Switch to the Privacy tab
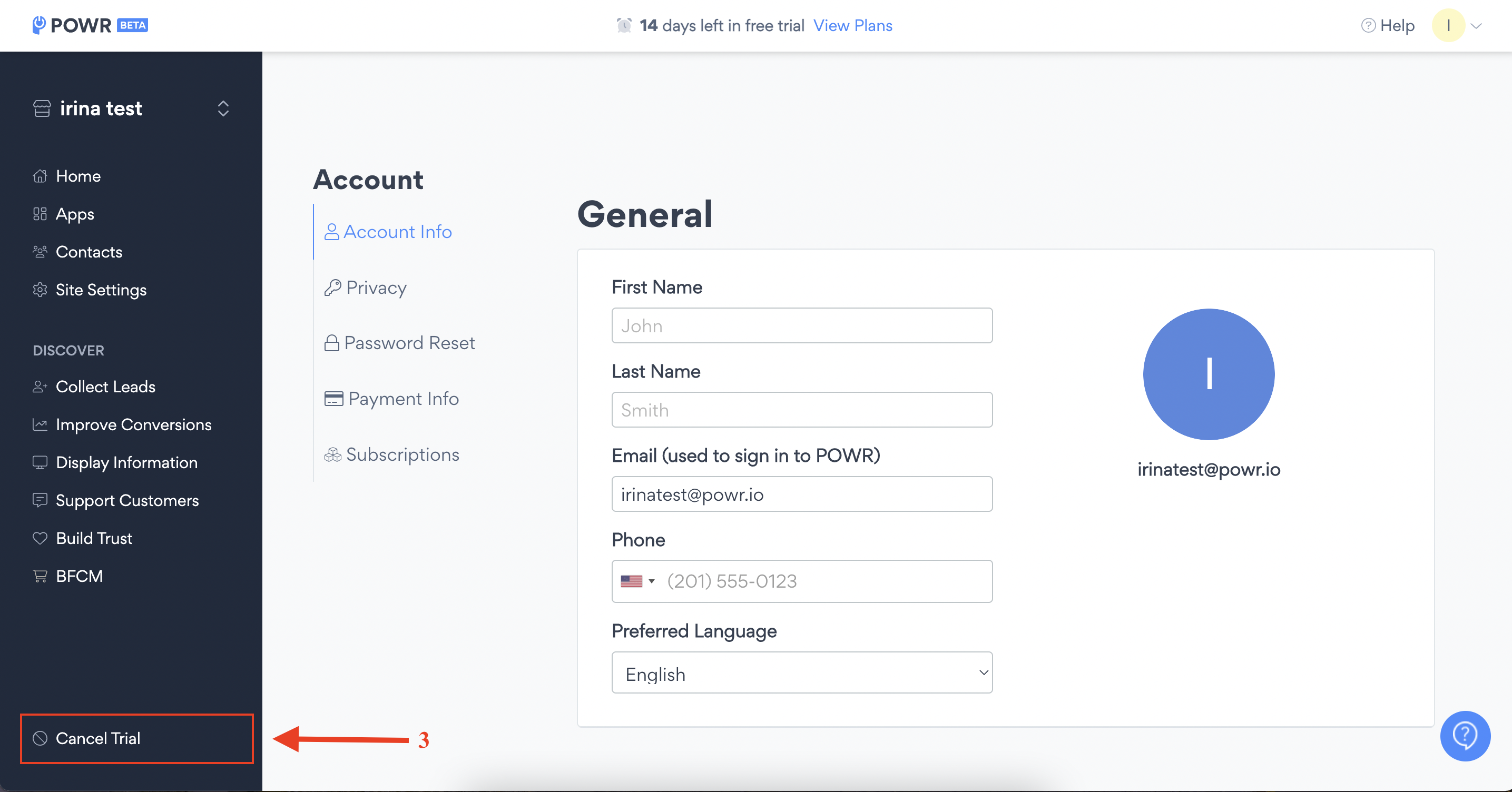The height and width of the screenshot is (792, 1512). 376,288
